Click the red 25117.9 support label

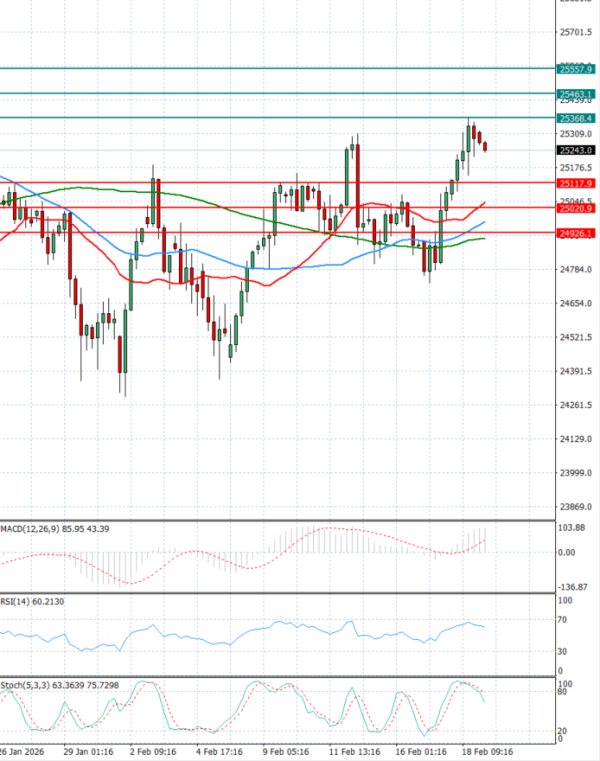point(577,184)
